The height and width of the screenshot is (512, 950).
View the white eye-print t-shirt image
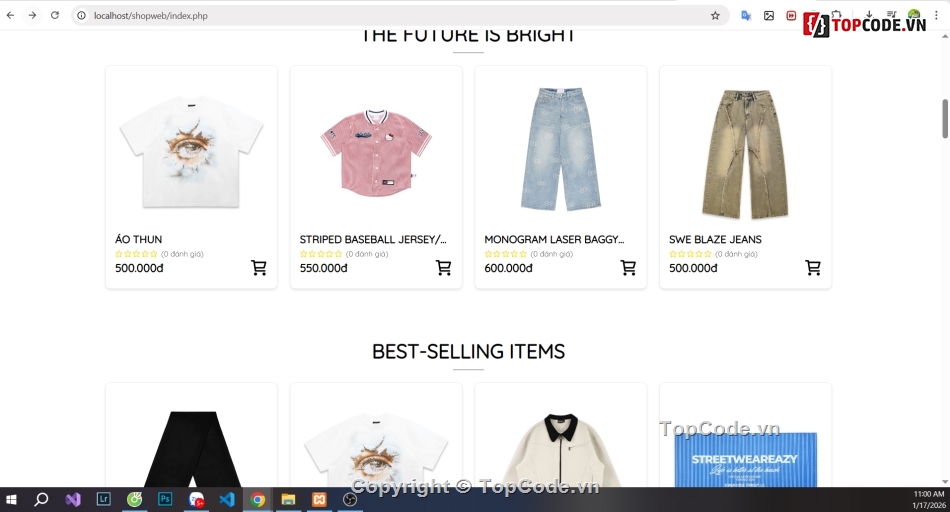click(191, 151)
